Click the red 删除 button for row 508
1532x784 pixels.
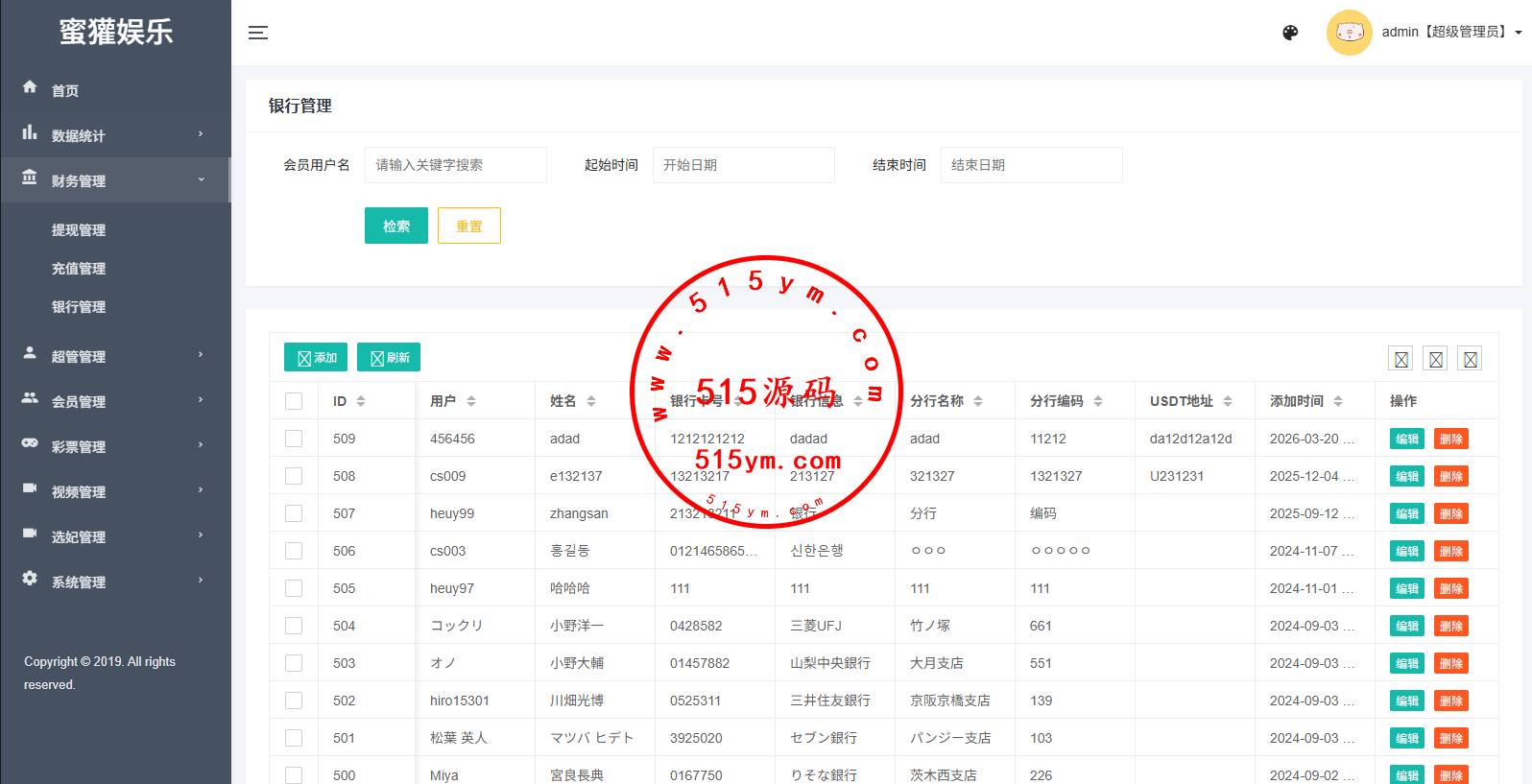1450,477
